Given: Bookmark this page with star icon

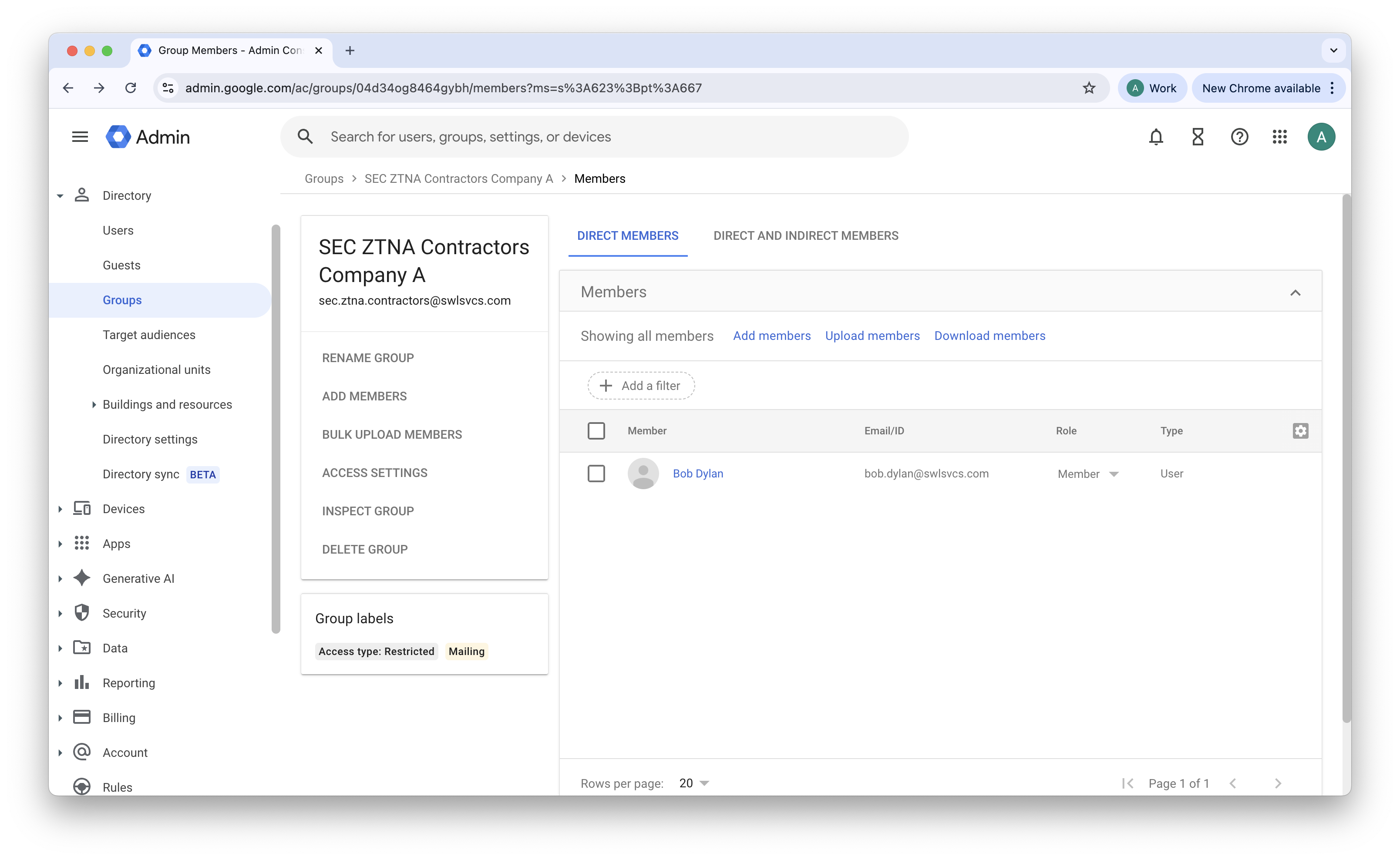Looking at the screenshot, I should 1088,88.
